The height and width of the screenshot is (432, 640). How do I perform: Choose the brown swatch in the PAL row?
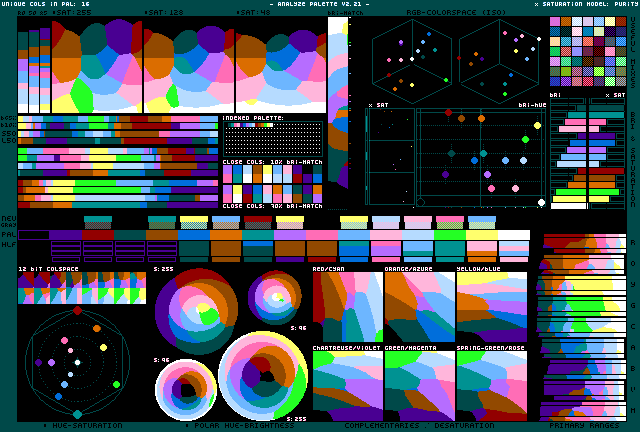point(162,235)
